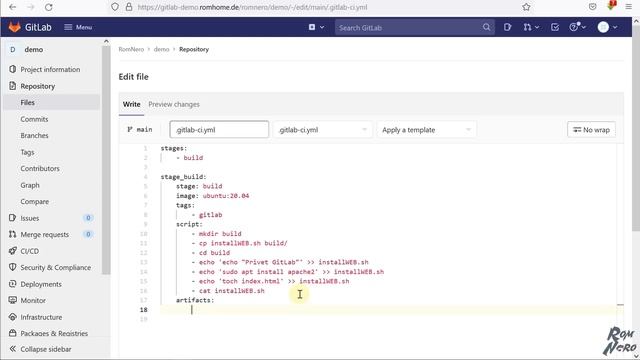Click the browser address bar URL
The height and width of the screenshot is (360, 640).
252,7
